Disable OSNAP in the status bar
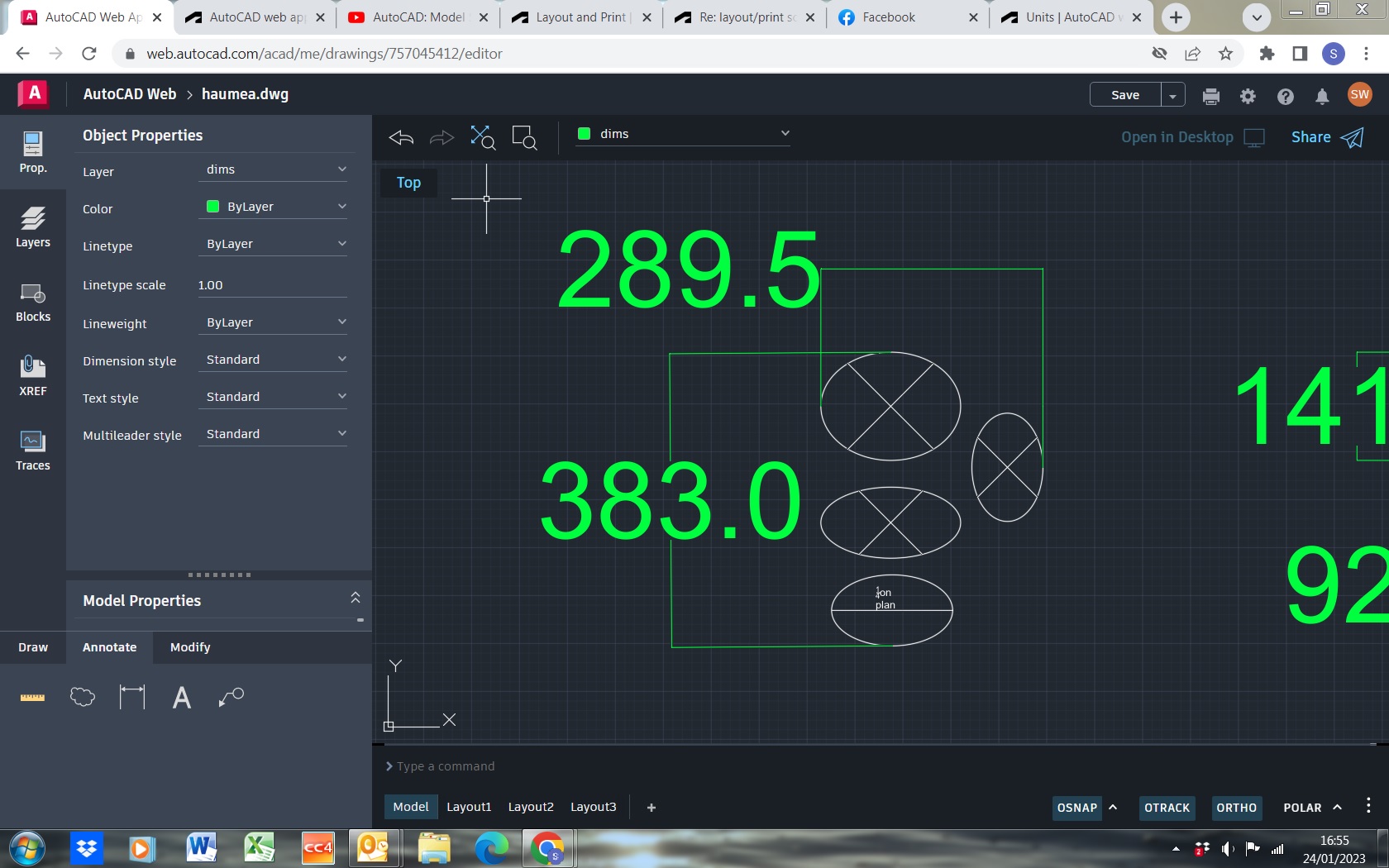Image resolution: width=1389 pixels, height=868 pixels. click(x=1077, y=808)
